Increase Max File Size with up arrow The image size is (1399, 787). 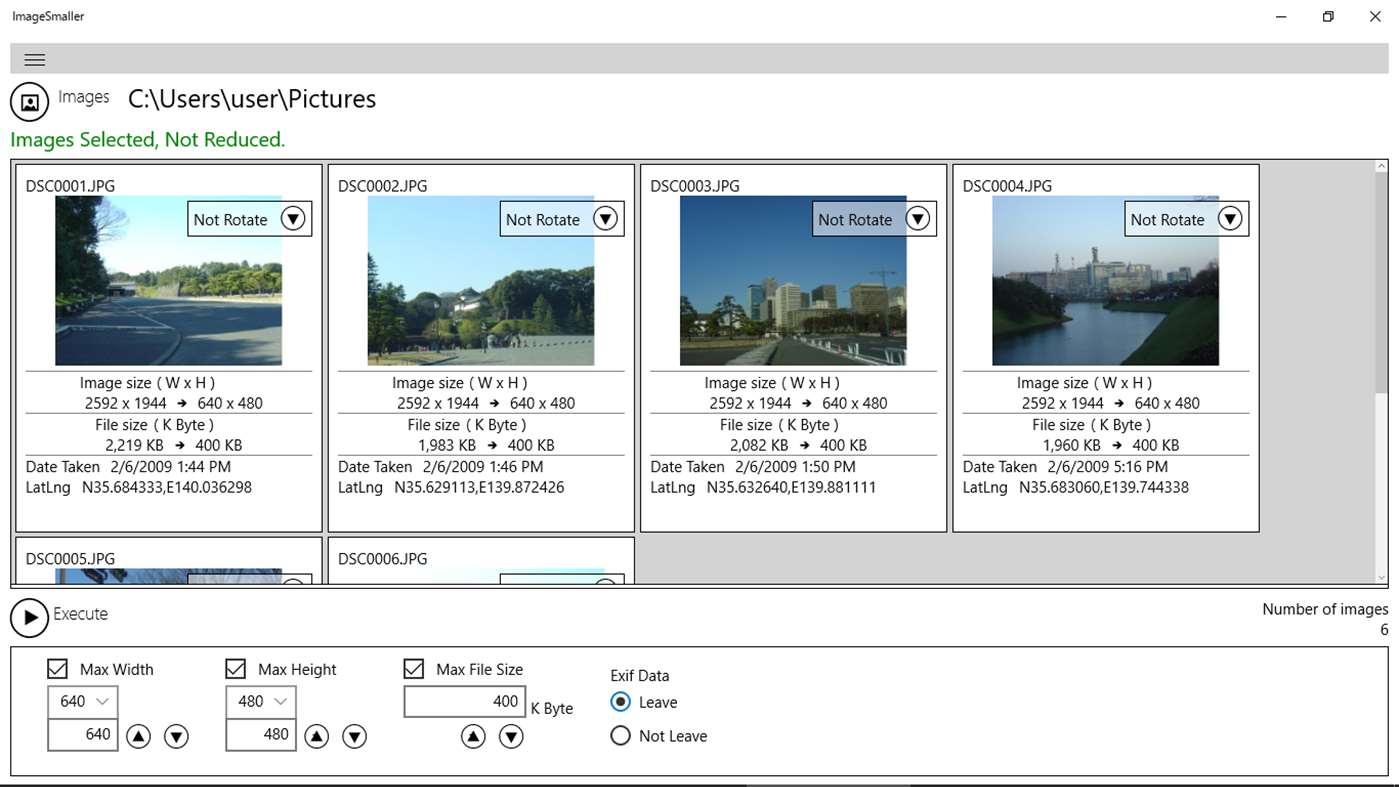point(473,737)
